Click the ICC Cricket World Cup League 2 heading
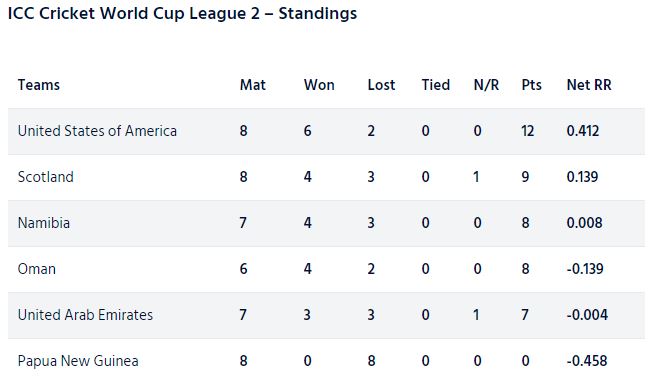The width and height of the screenshot is (658, 390). [x=183, y=13]
